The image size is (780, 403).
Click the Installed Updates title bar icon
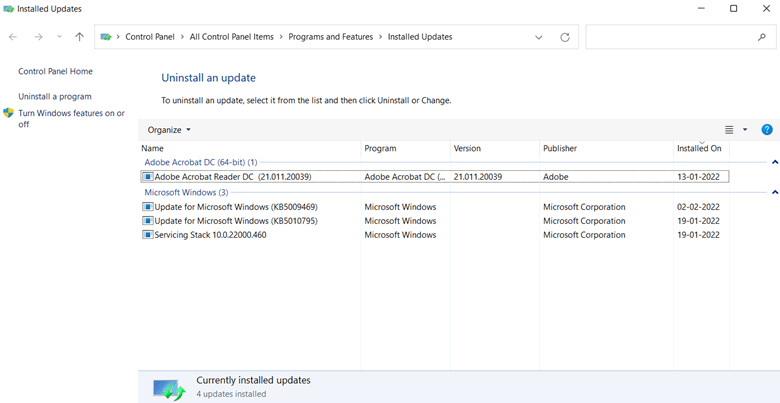click(x=8, y=9)
